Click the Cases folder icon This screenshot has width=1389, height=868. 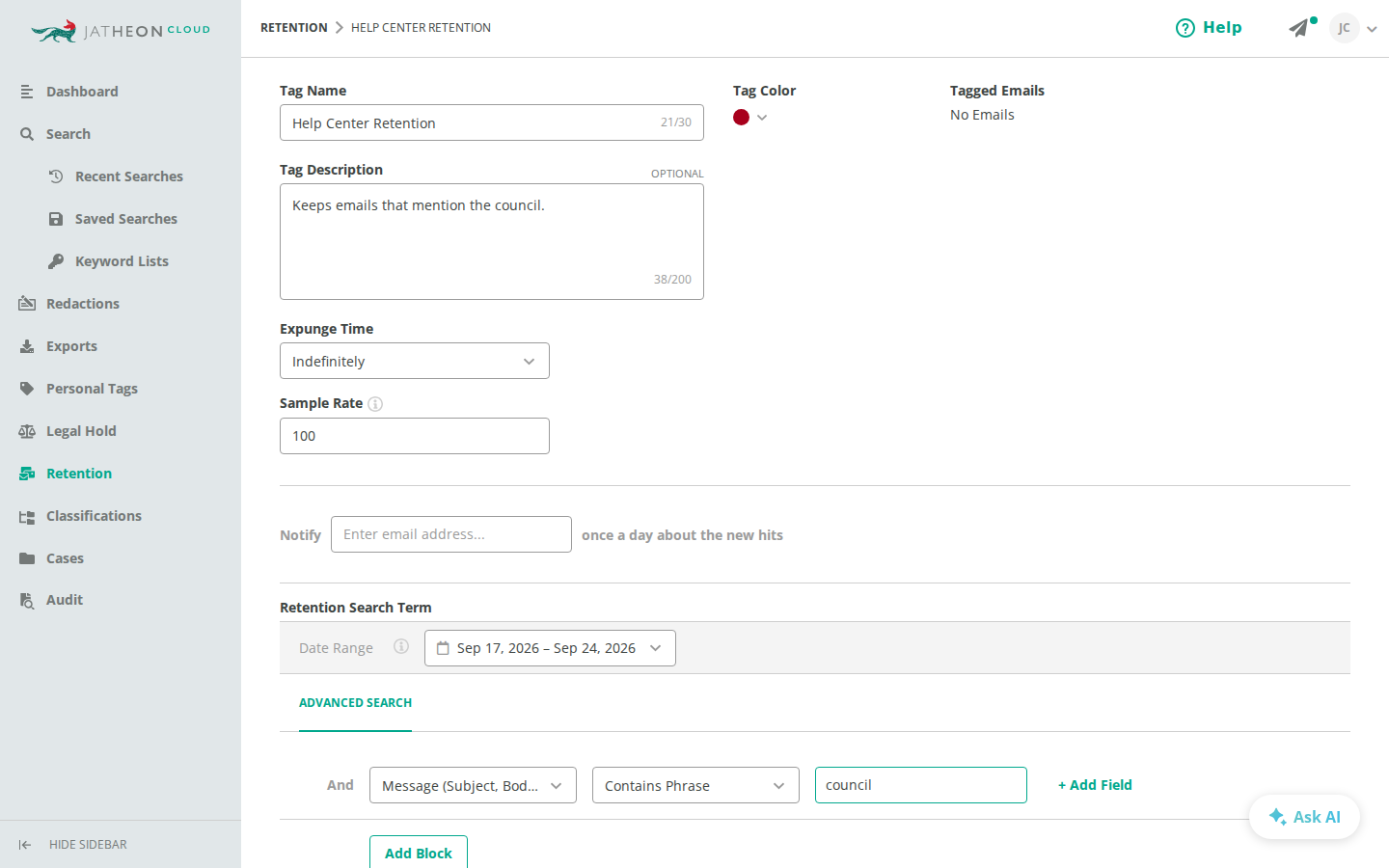(27, 558)
